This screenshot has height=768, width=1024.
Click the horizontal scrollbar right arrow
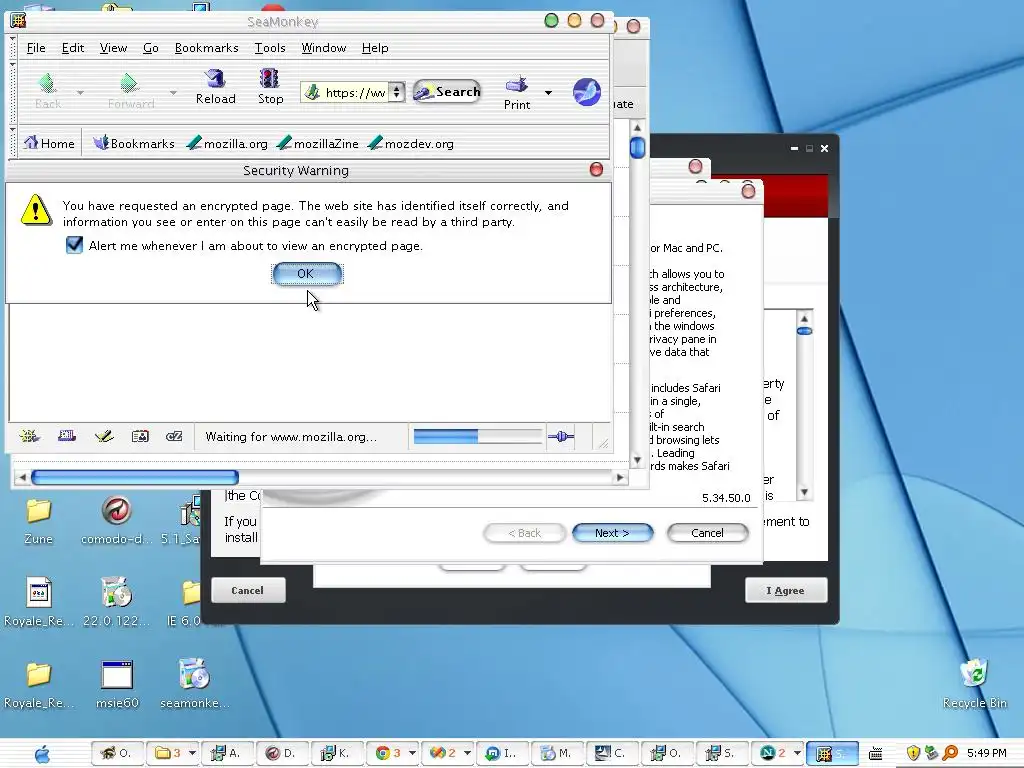(x=620, y=477)
